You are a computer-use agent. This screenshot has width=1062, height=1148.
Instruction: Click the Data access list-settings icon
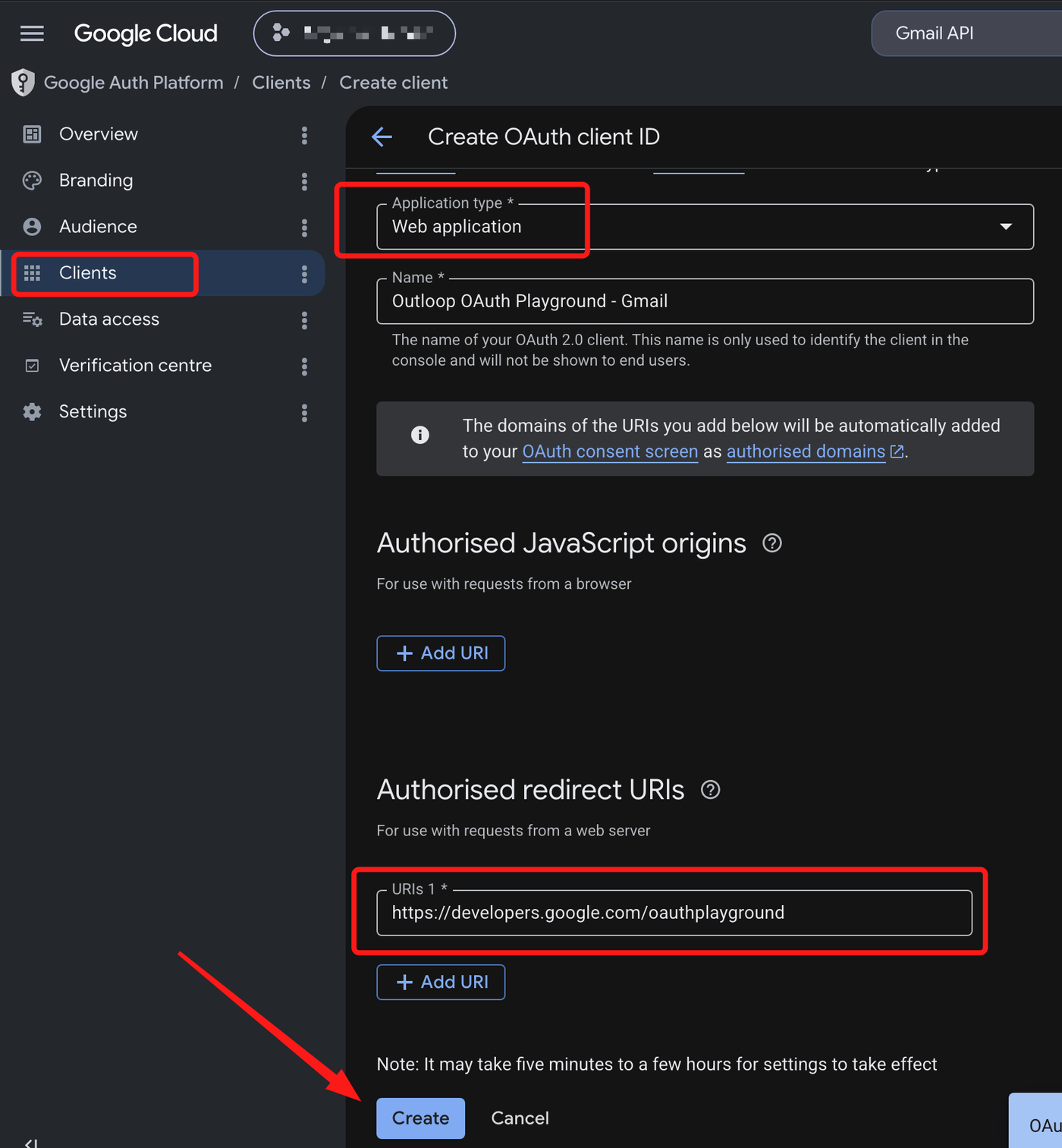coord(32,319)
